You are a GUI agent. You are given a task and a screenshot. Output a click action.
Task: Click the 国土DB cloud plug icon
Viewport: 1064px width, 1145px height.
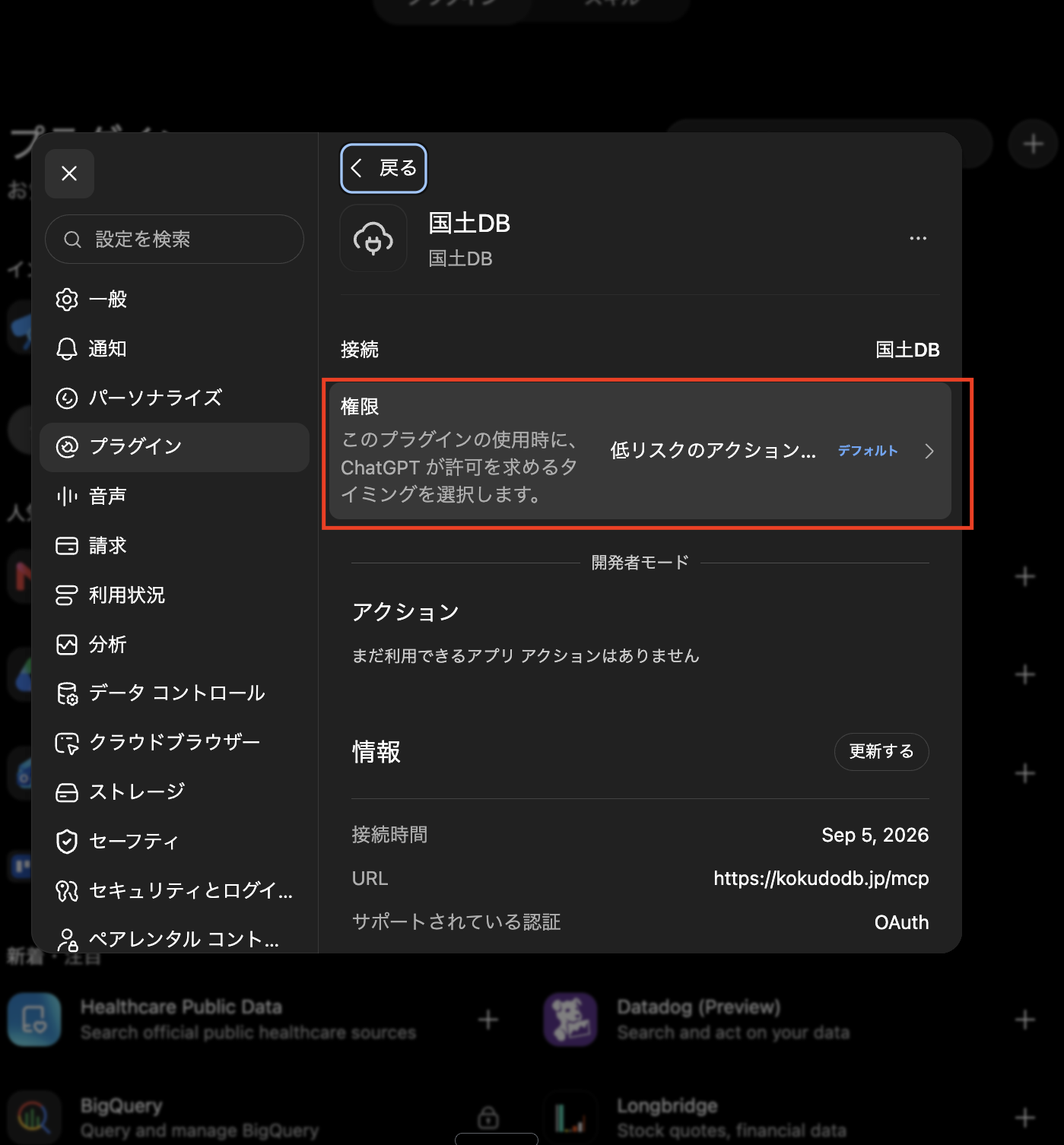(x=373, y=238)
